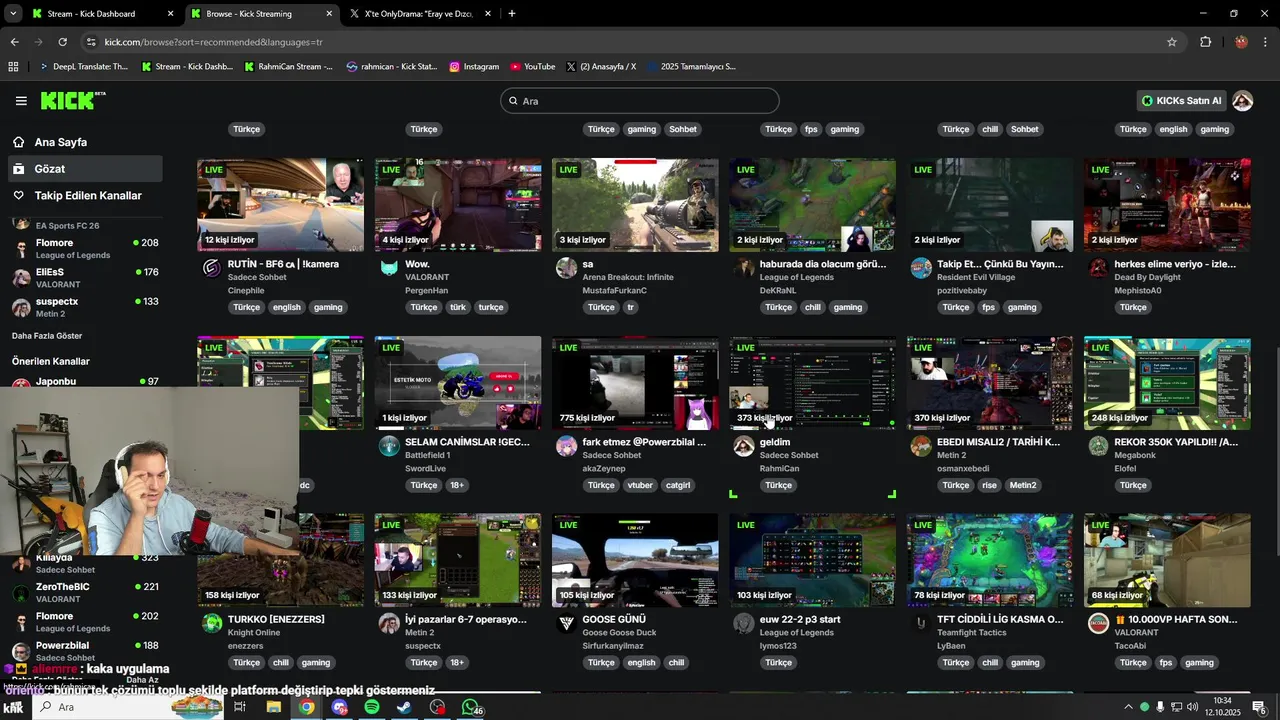Click the page vertical scrollbar

pyautogui.click(x=1275, y=420)
